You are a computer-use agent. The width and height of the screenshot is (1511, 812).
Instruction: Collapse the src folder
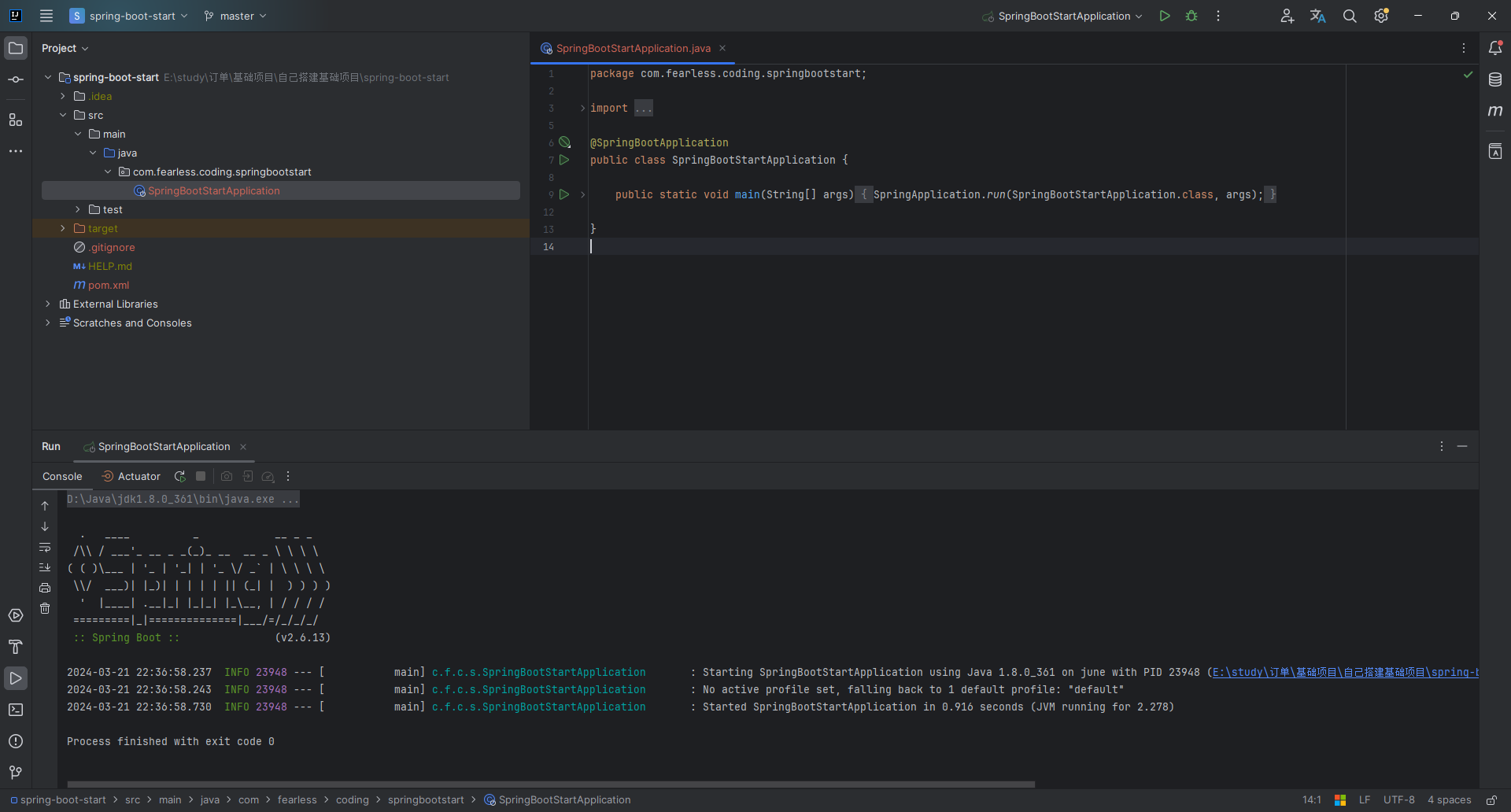63,115
